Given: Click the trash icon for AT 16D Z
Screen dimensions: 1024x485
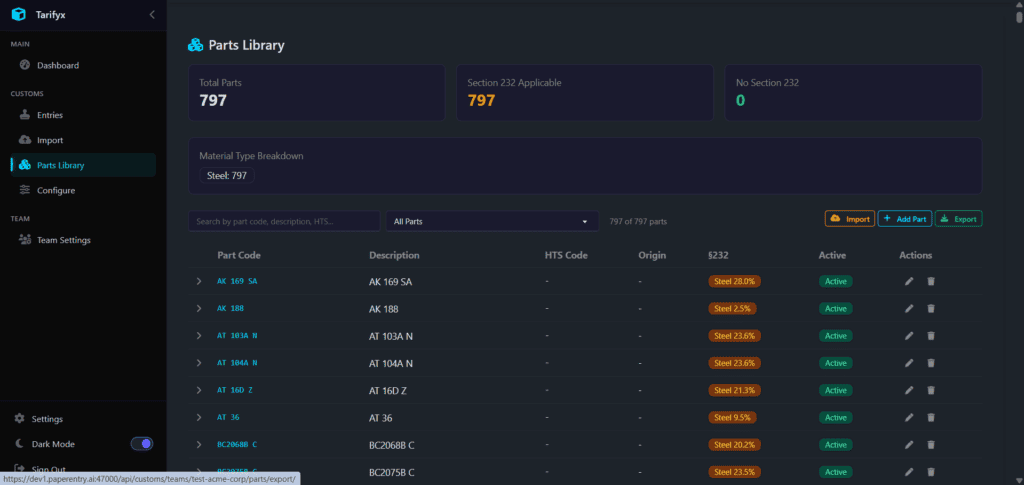Looking at the screenshot, I should (x=931, y=390).
